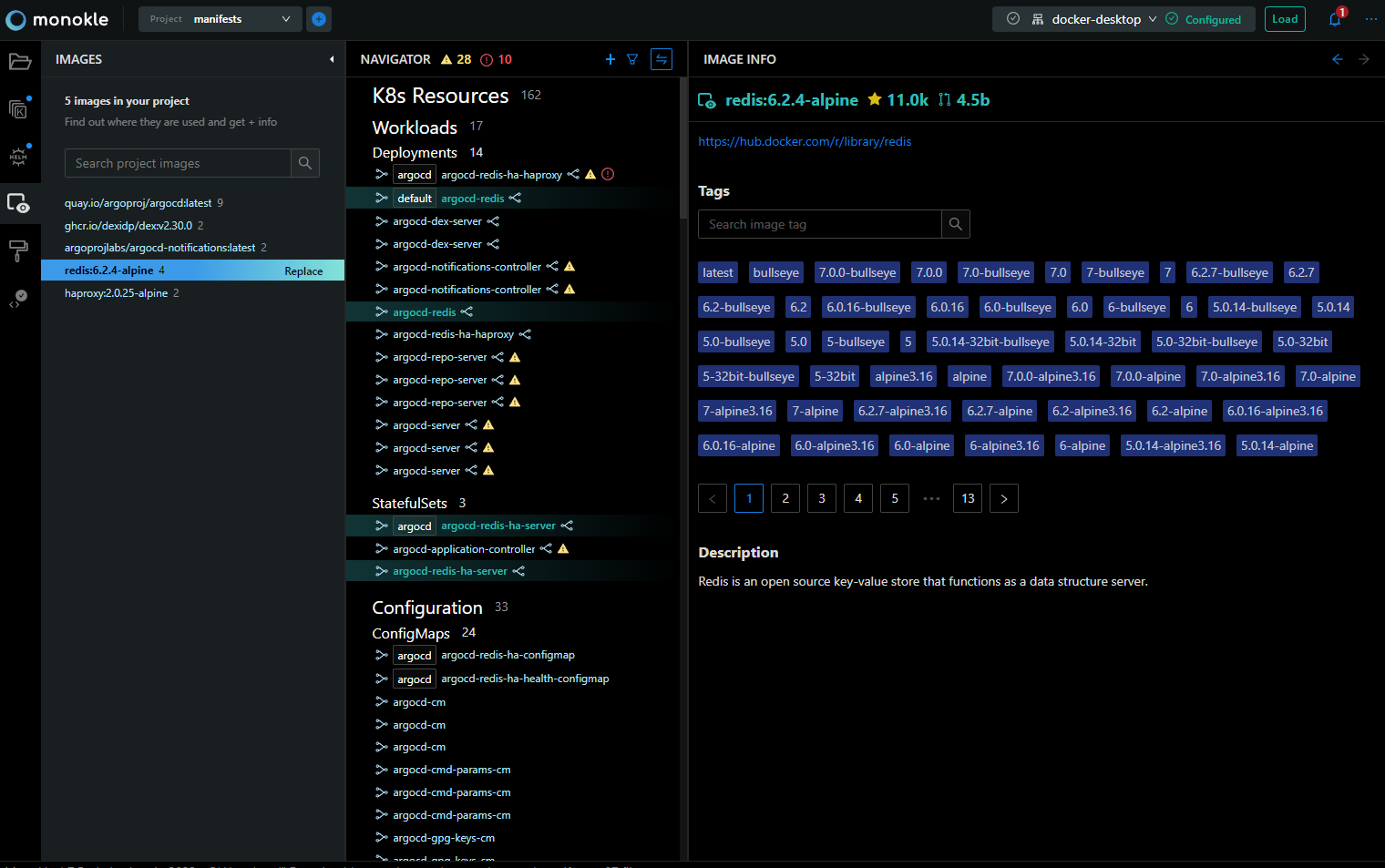Click the cluster status check icon

[x=1013, y=19]
